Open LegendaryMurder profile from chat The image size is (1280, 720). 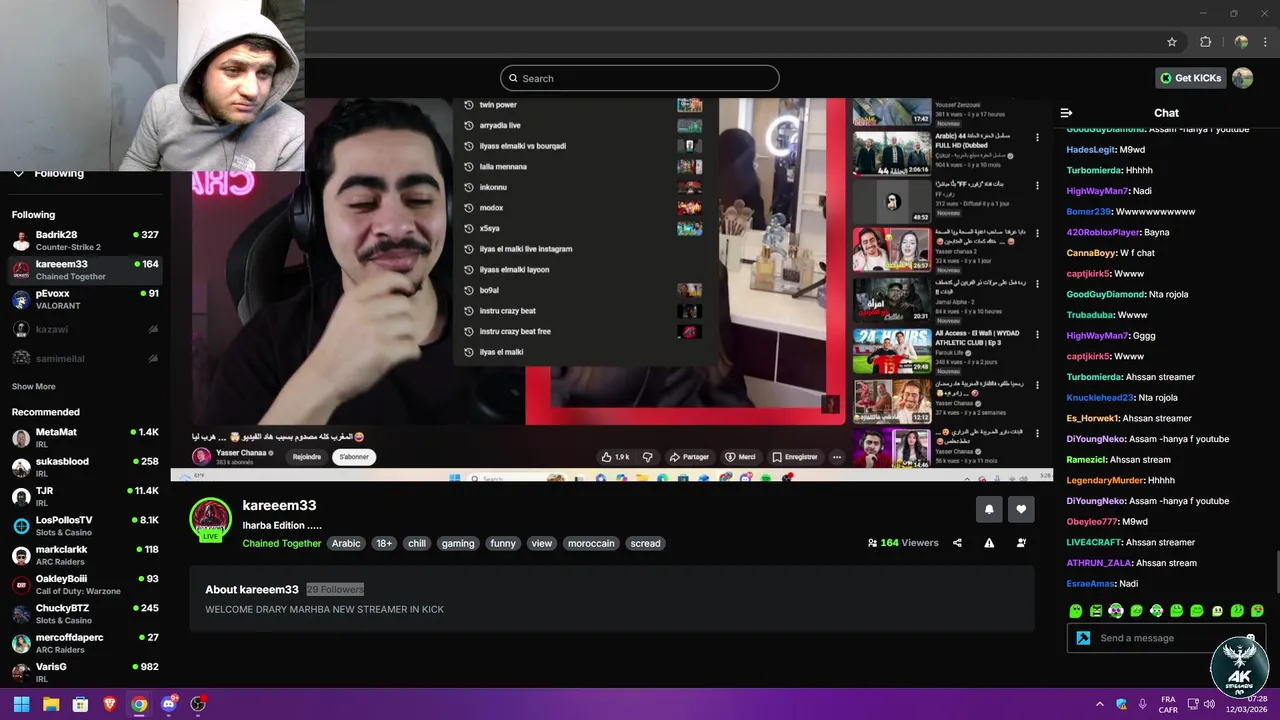[x=1105, y=480]
